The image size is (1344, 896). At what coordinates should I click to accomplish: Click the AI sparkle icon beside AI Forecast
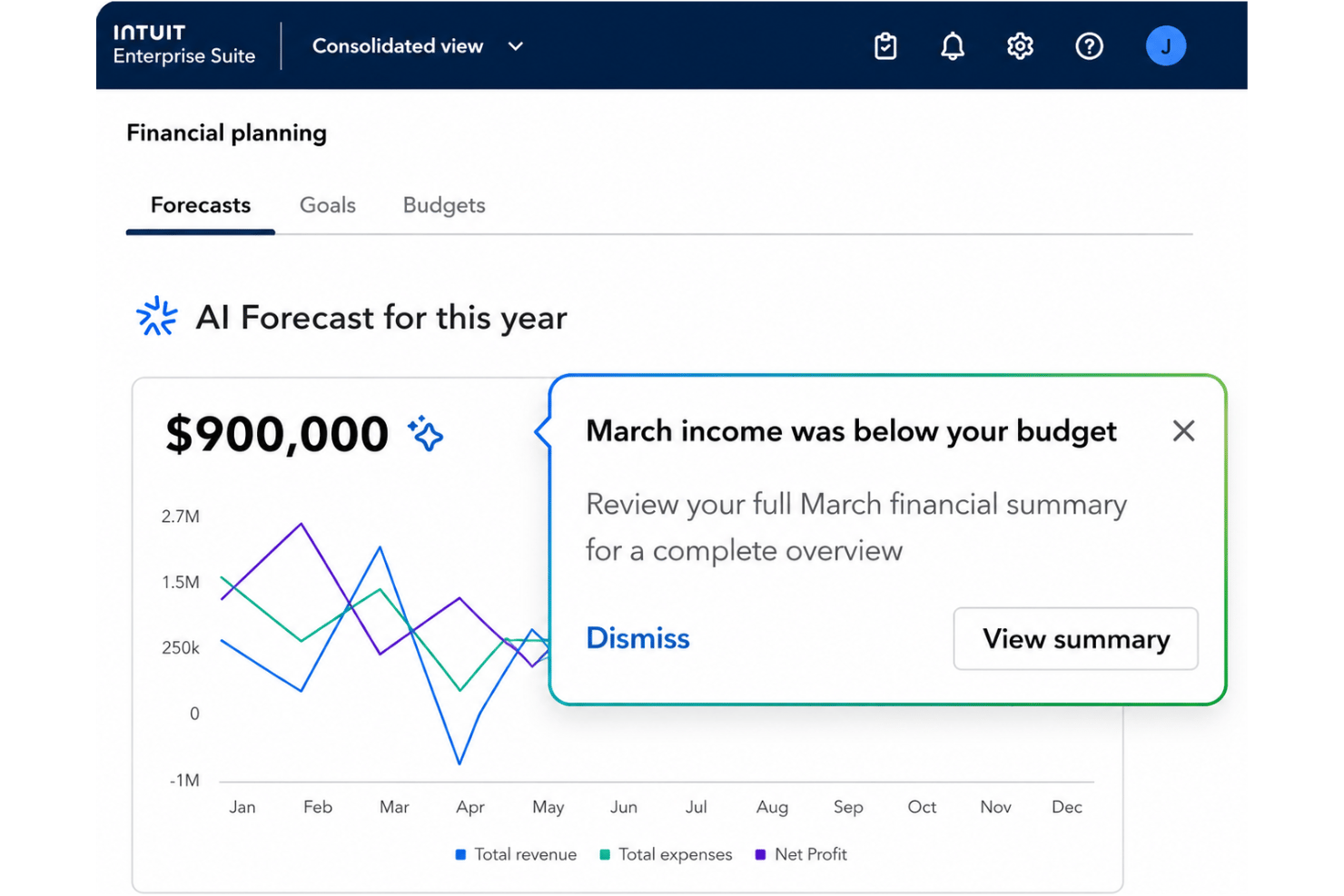(157, 316)
